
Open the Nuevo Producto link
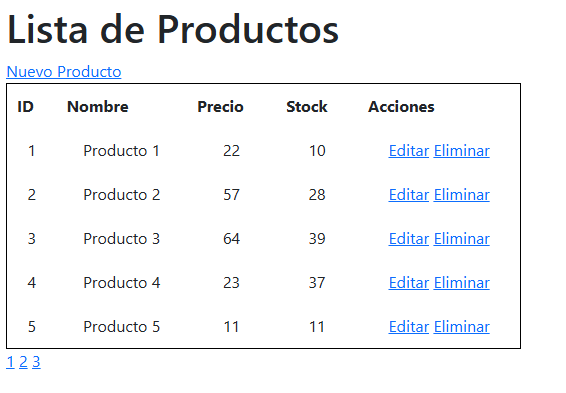point(64,72)
